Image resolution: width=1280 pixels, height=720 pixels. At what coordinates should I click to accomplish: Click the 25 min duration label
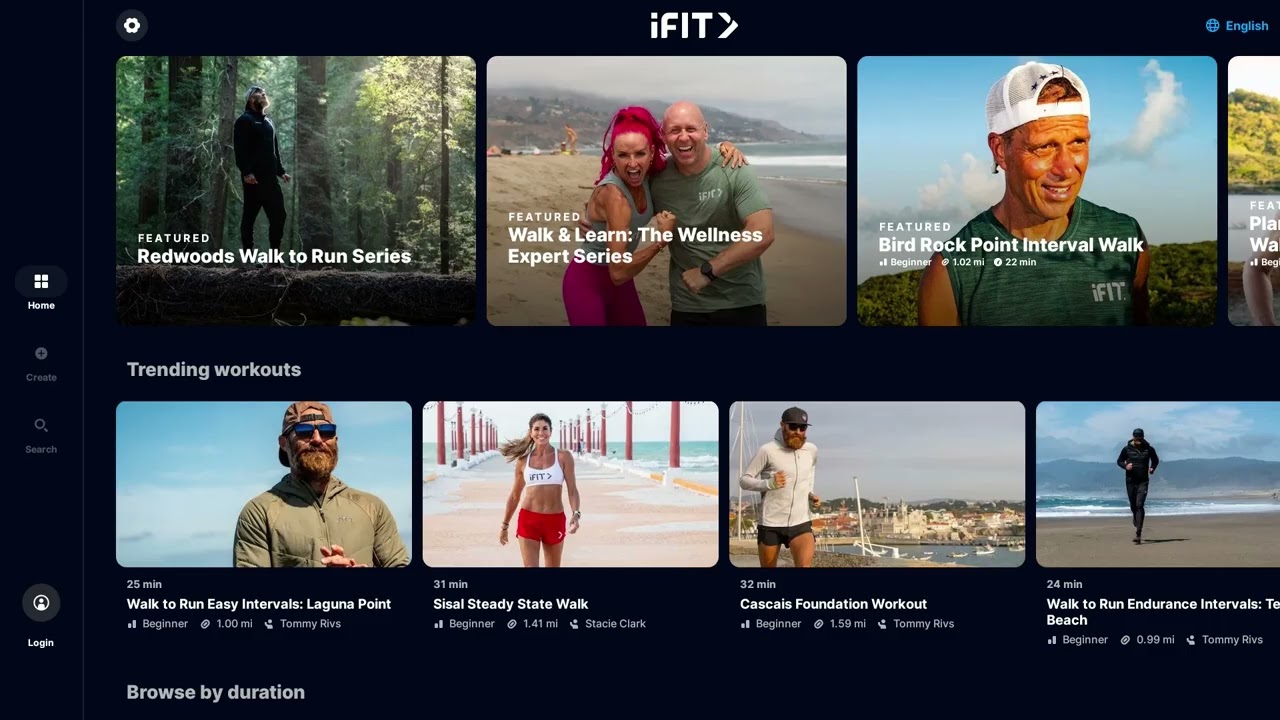coord(144,584)
